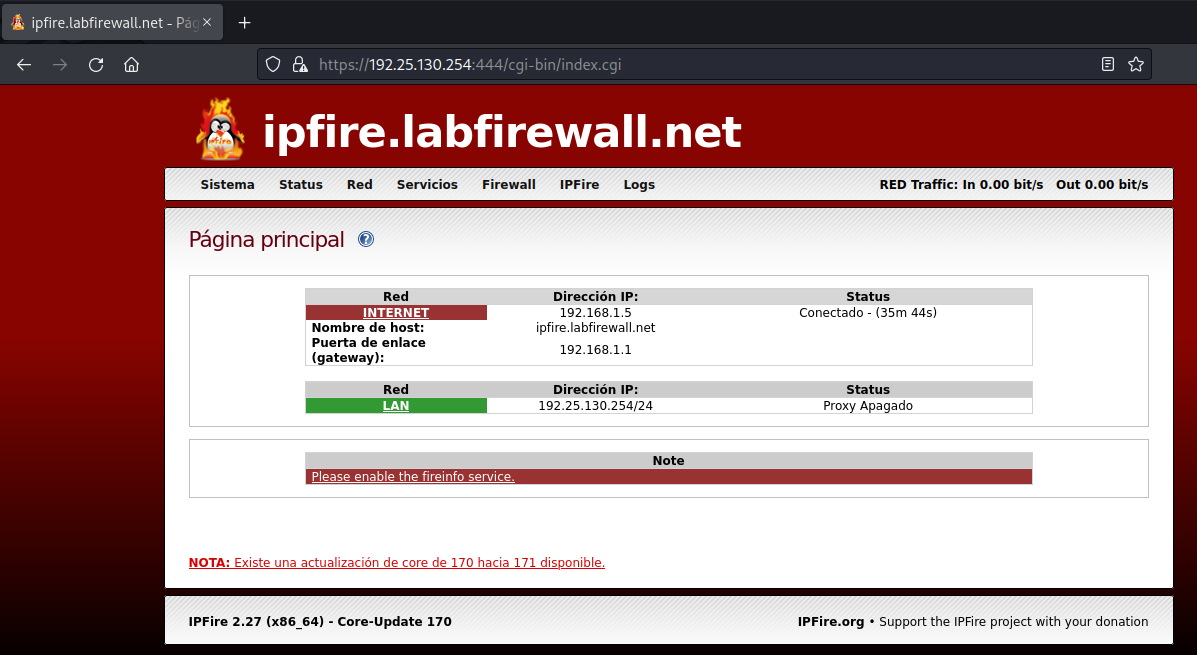Image resolution: width=1197 pixels, height=655 pixels.
Task: Open the IPFire menu
Action: [x=579, y=185]
